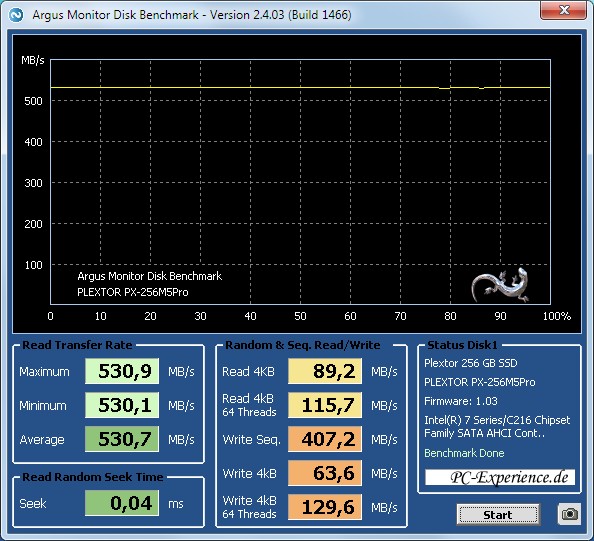This screenshot has width=594, height=541.
Task: Open the PC-Experience.de banner
Action: pos(500,477)
